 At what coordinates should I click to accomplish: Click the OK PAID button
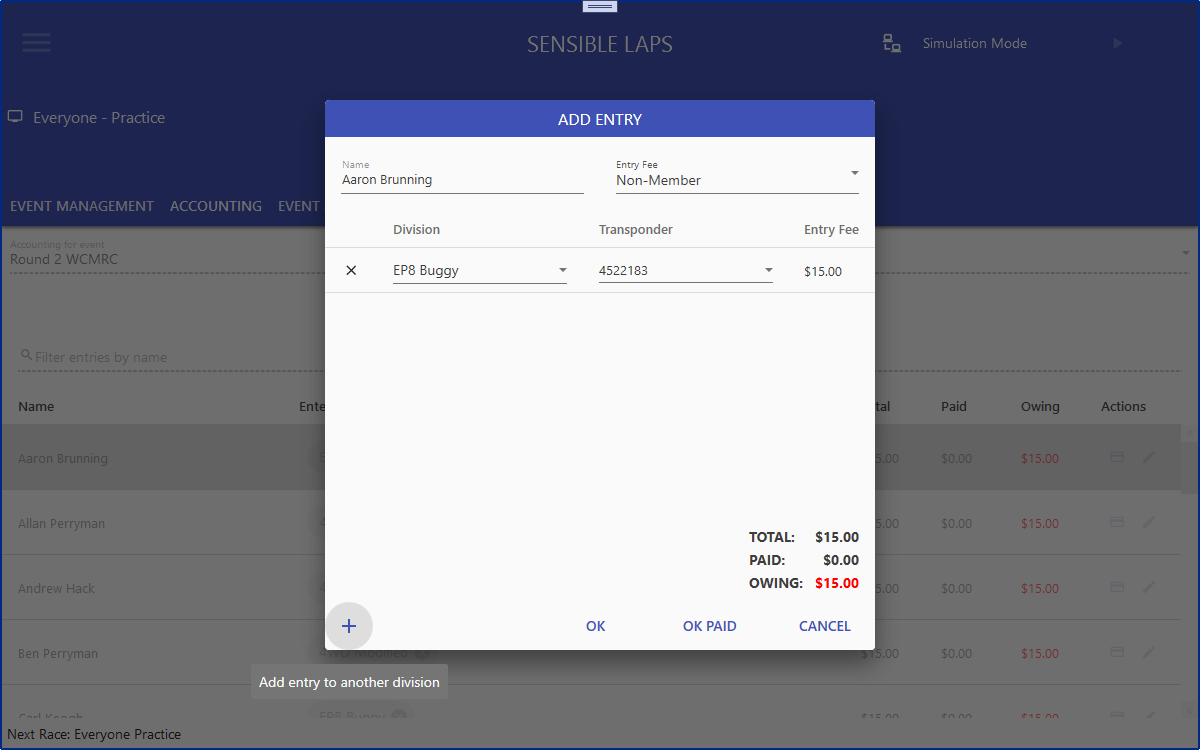click(x=709, y=626)
